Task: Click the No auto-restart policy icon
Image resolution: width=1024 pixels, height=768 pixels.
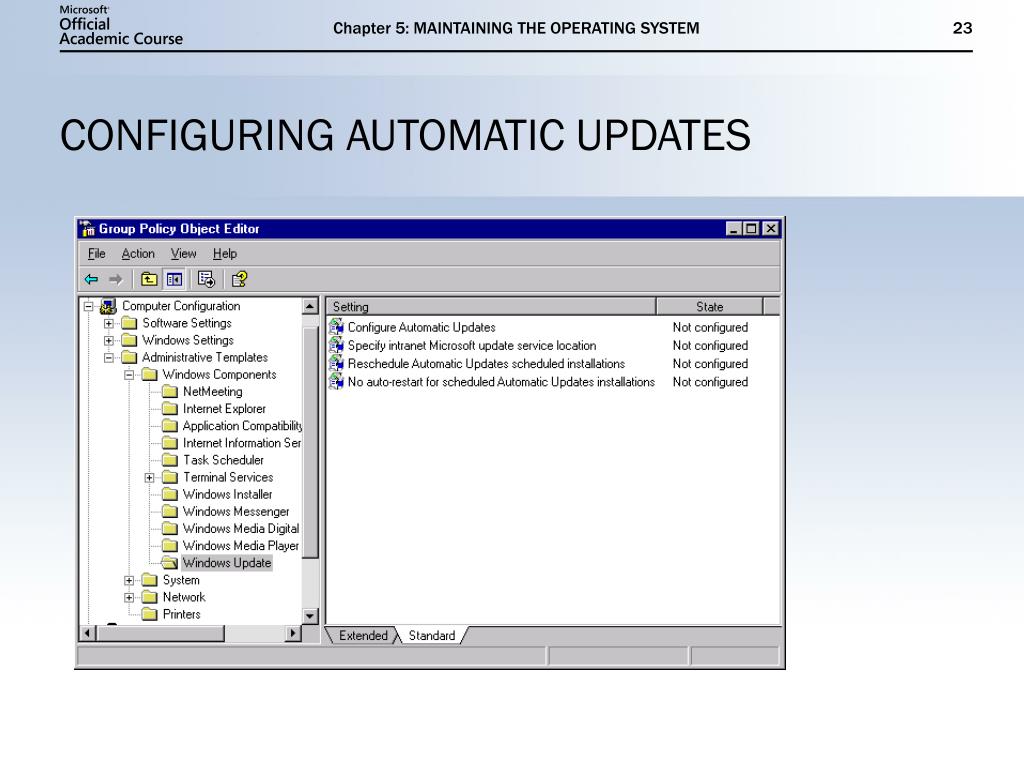Action: click(336, 381)
